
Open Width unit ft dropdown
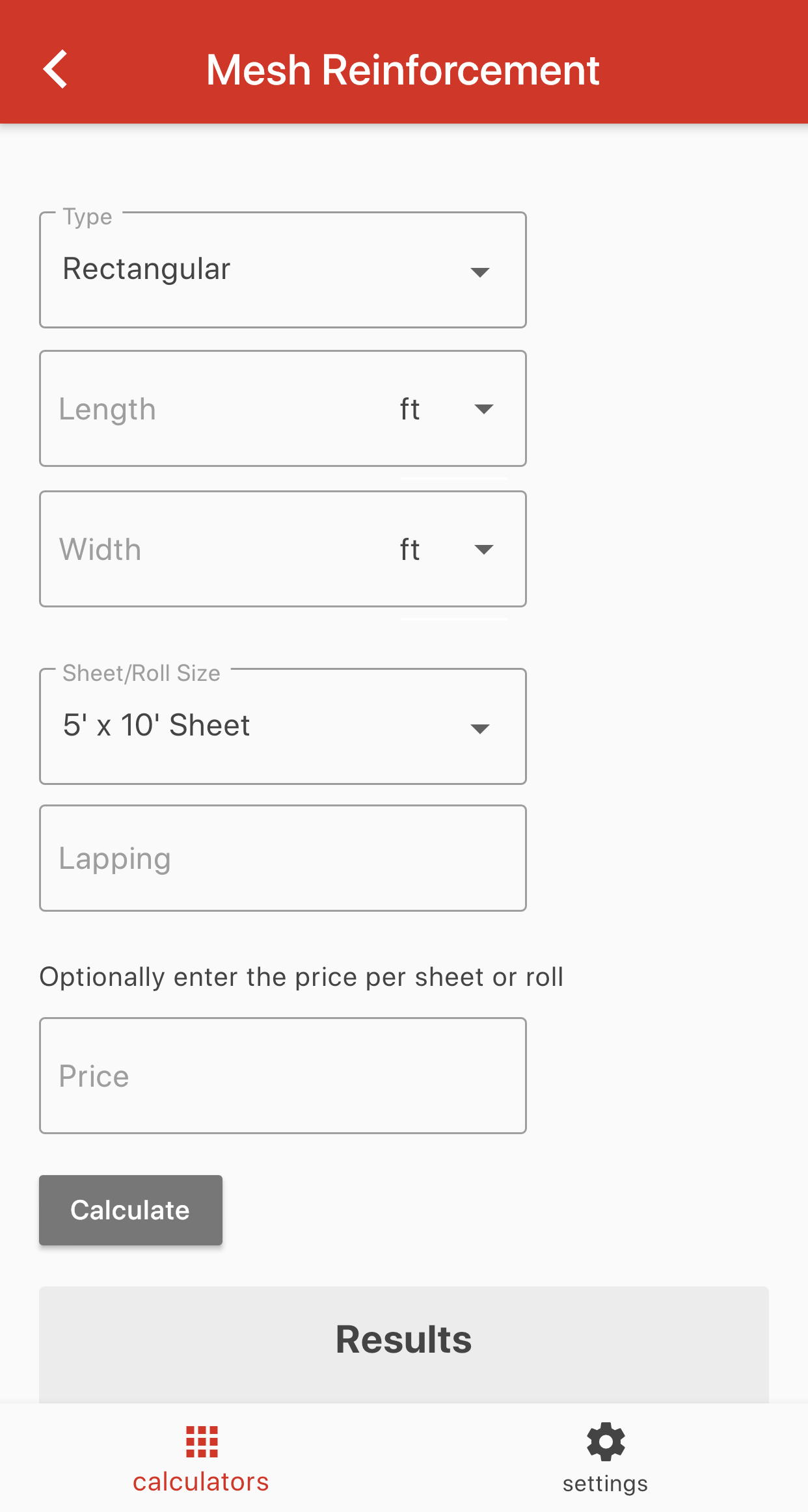point(453,550)
